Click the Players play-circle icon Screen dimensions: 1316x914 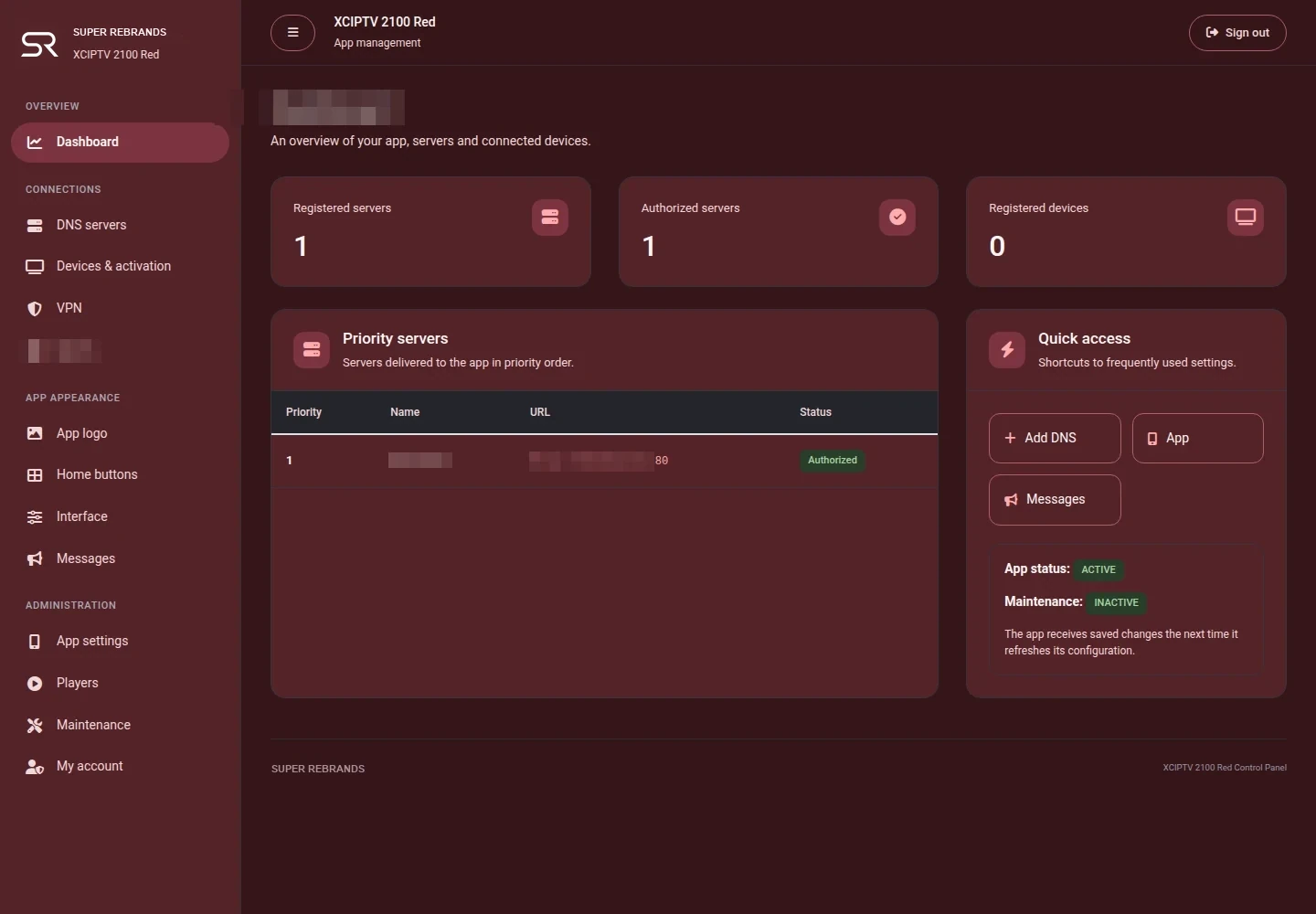[35, 684]
